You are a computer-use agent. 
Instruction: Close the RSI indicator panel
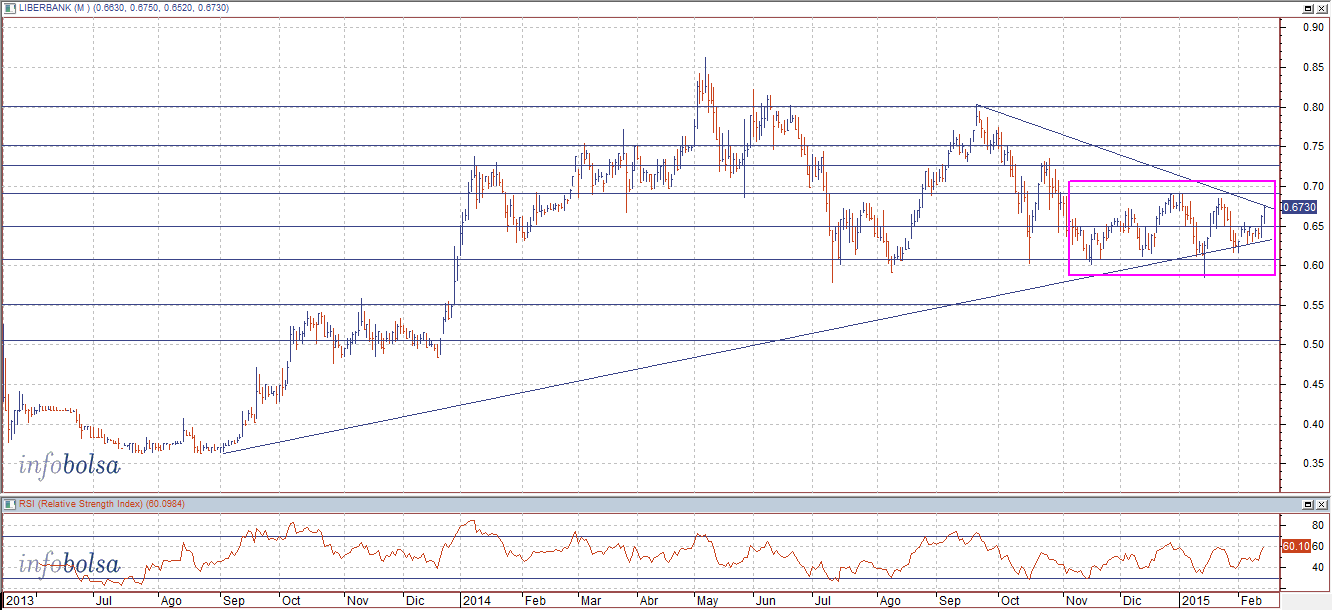pos(1321,504)
